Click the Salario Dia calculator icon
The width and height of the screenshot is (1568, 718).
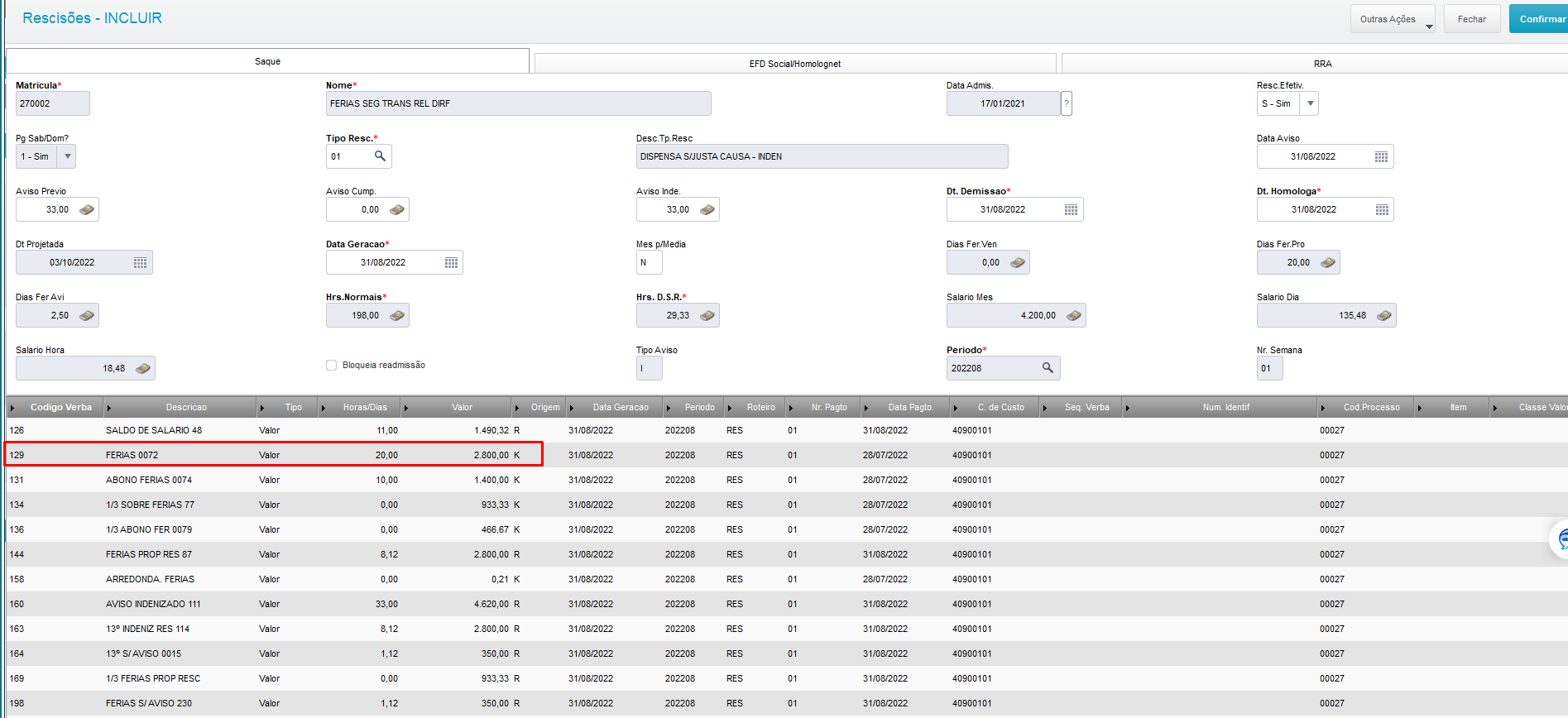click(x=1384, y=316)
